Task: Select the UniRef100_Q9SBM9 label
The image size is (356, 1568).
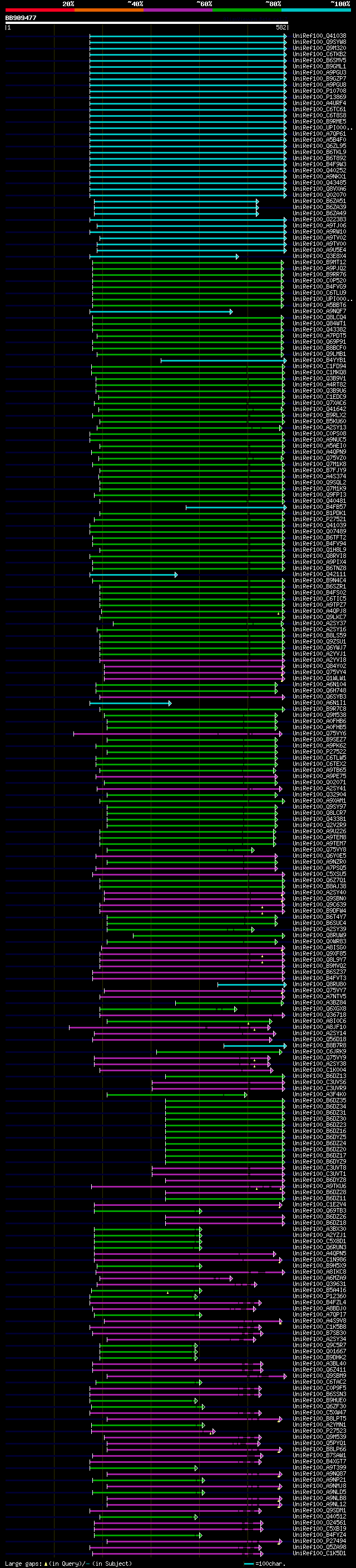Action: (319, 1376)
